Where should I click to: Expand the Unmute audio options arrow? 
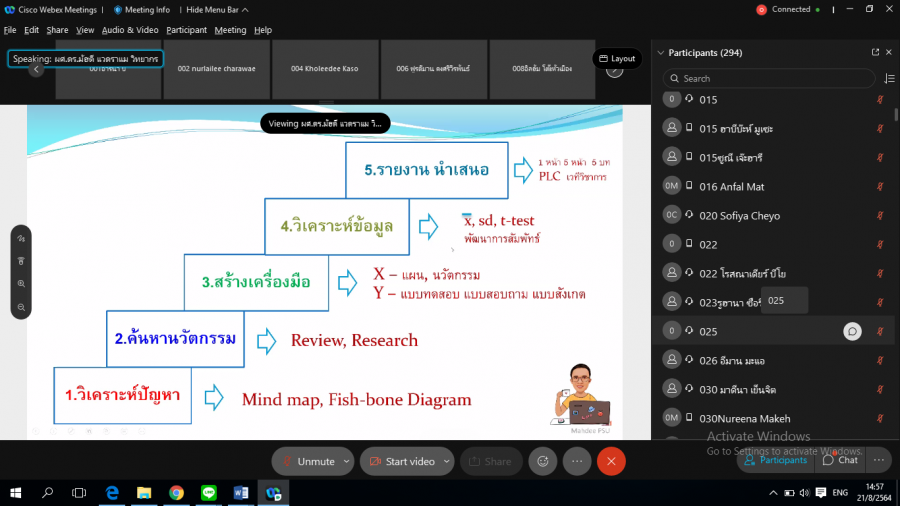347,461
